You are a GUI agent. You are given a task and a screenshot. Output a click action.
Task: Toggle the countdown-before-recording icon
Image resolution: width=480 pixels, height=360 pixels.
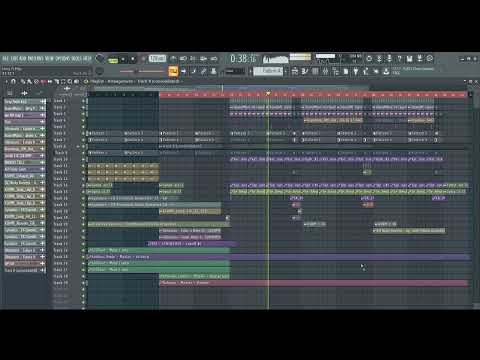coord(193,59)
